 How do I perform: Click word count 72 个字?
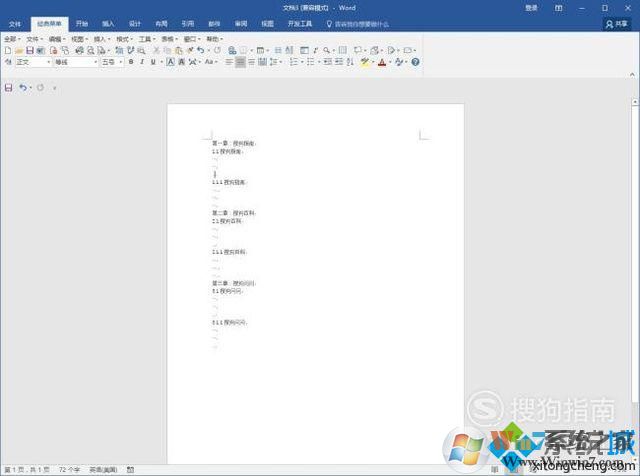point(69,470)
